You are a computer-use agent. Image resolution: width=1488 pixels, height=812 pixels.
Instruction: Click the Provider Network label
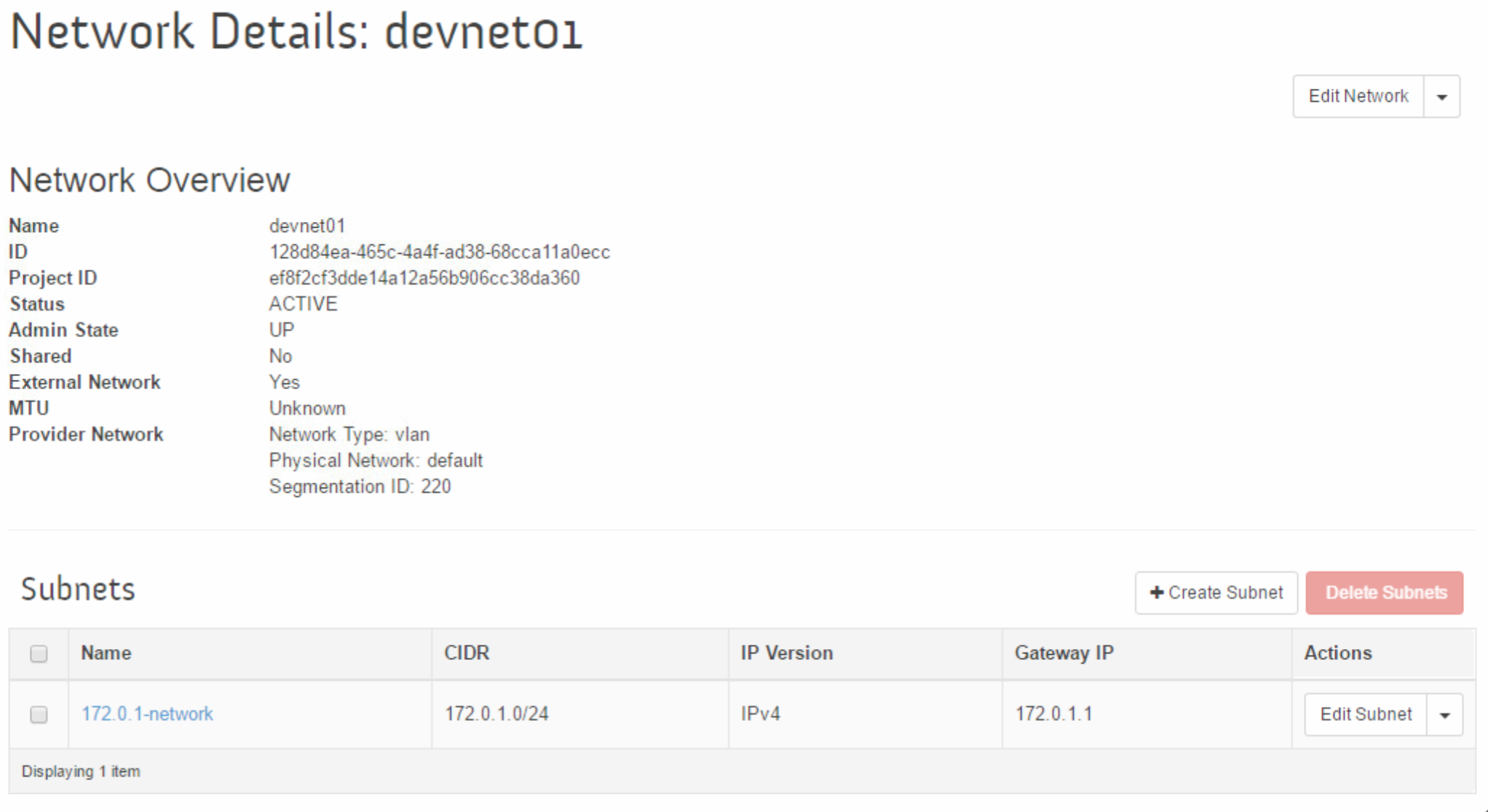[86, 434]
